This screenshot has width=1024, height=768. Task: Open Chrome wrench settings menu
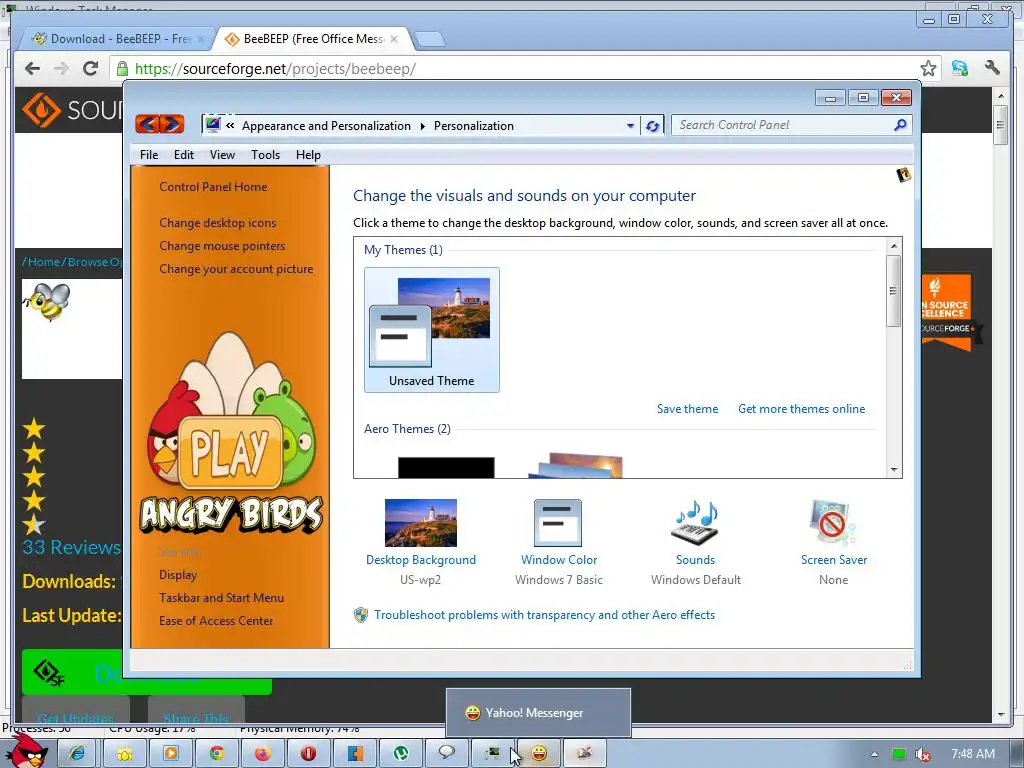[x=993, y=68]
